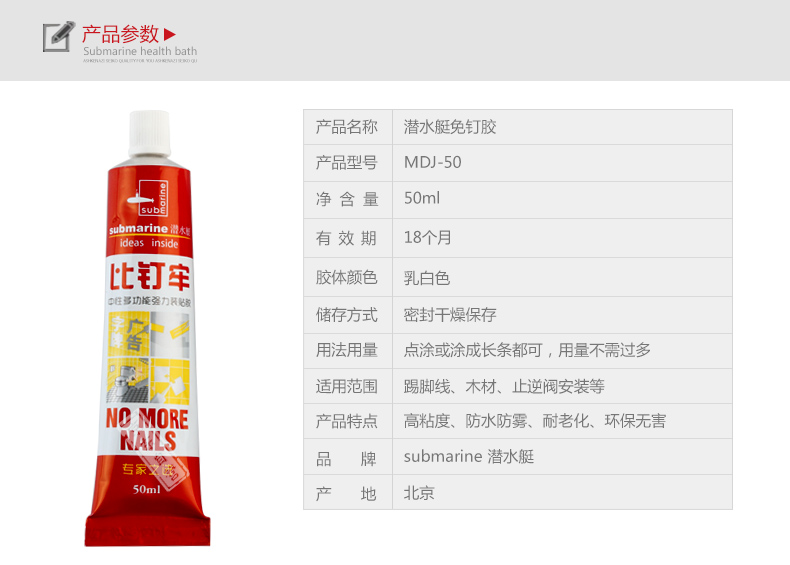The height and width of the screenshot is (565, 790).
Task: Click the 50ml text on tube bottom
Action: [x=147, y=489]
